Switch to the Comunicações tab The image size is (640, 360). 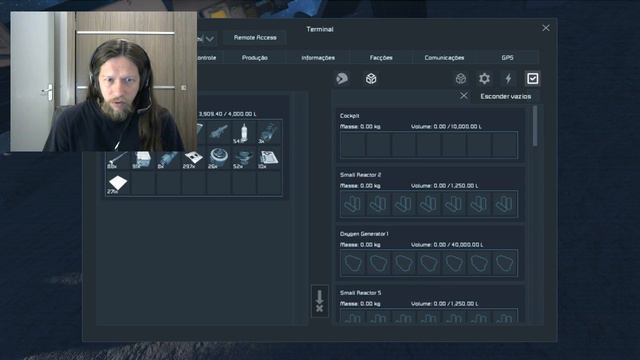pos(444,58)
